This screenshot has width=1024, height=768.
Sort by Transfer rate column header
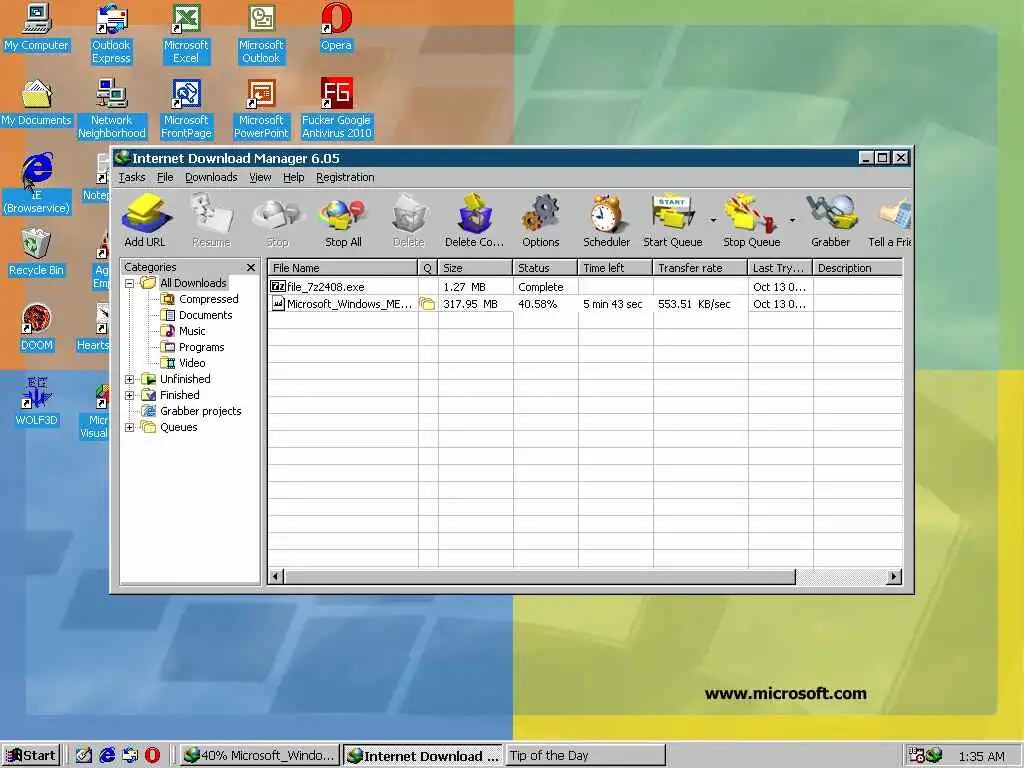point(700,268)
